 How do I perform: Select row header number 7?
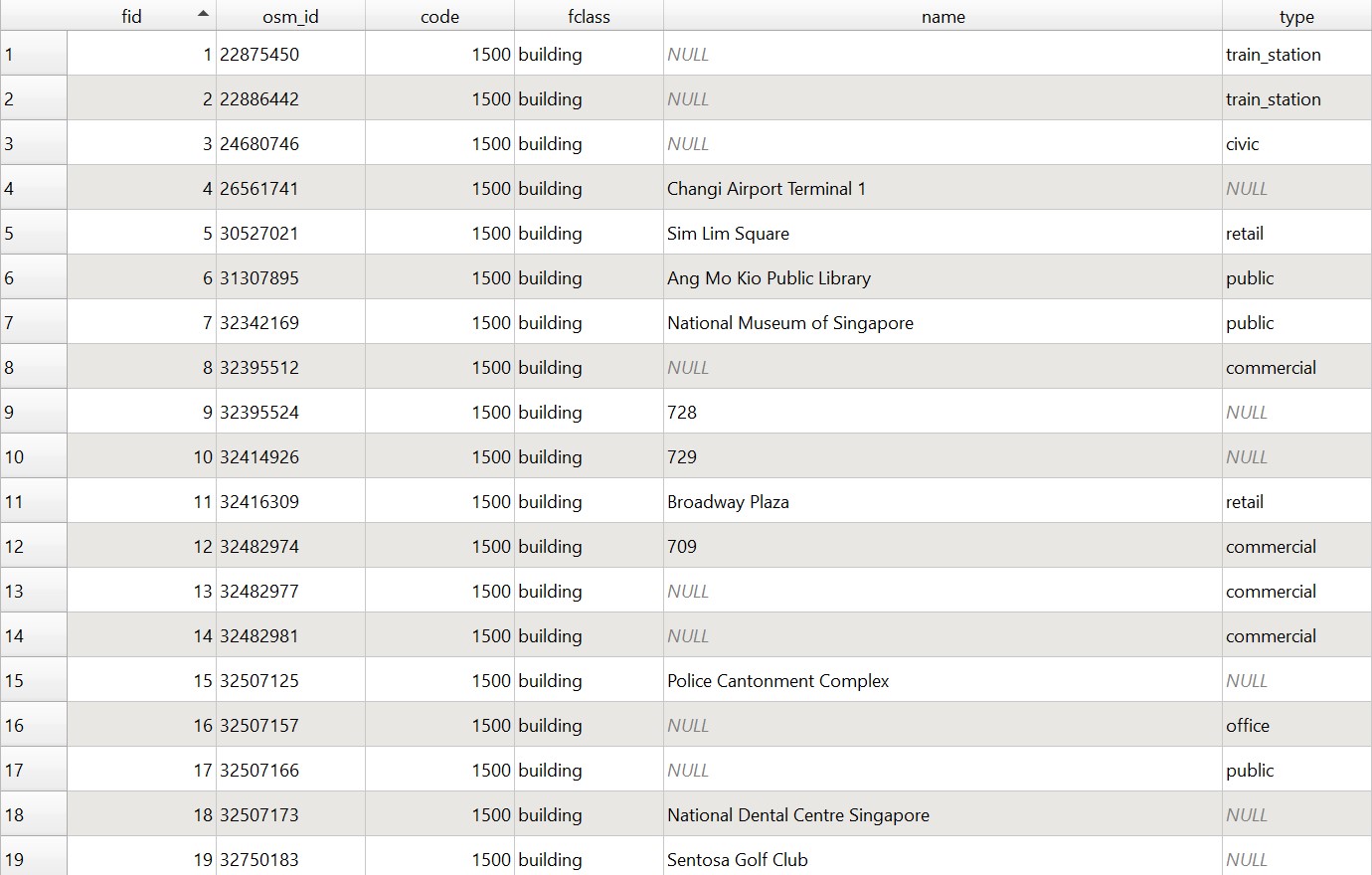(x=33, y=323)
